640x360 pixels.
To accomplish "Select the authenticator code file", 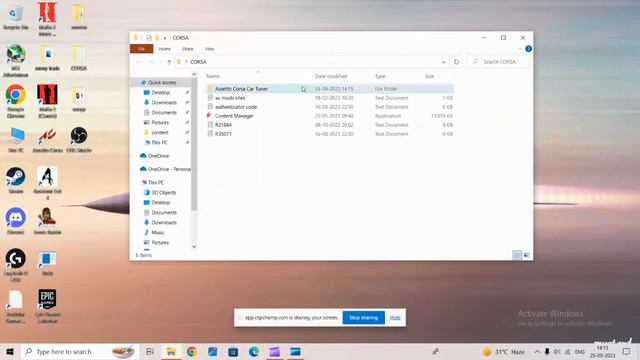I will [x=236, y=107].
